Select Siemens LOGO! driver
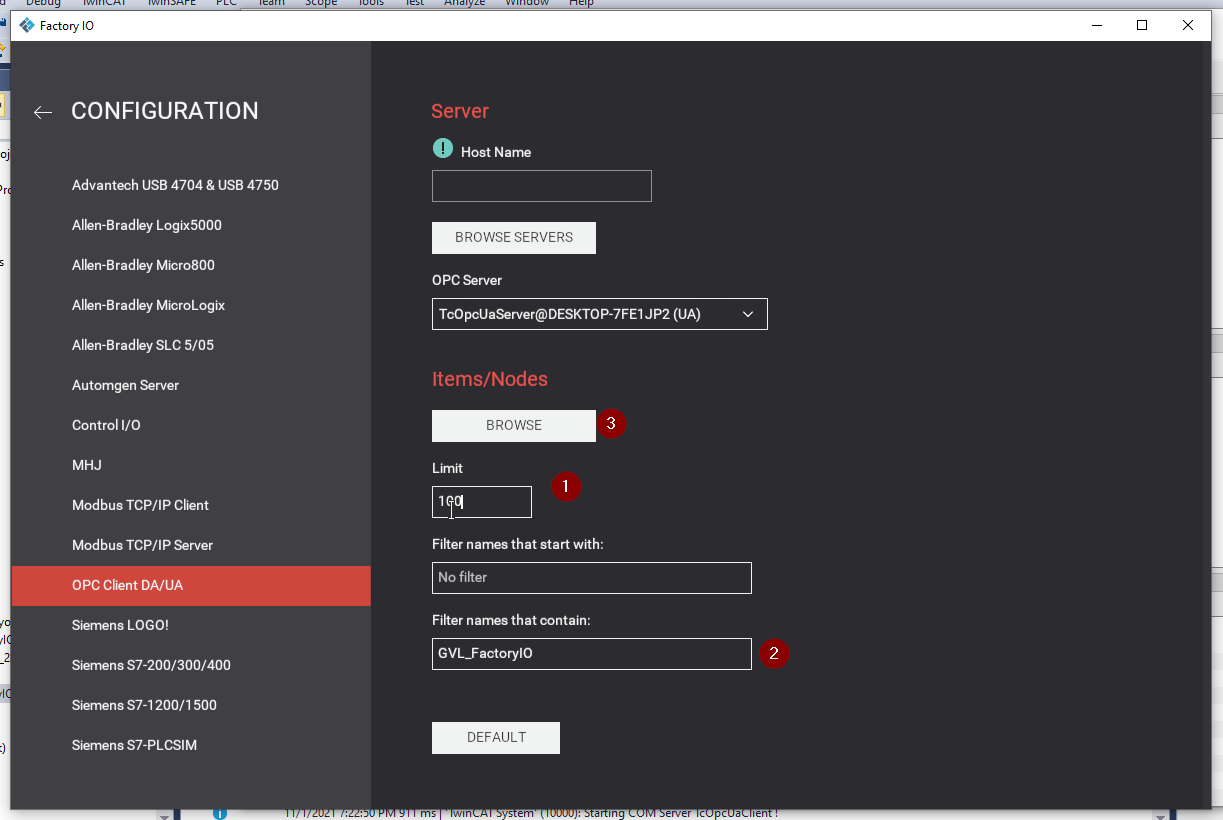This screenshot has height=820, width=1223. coord(191,625)
